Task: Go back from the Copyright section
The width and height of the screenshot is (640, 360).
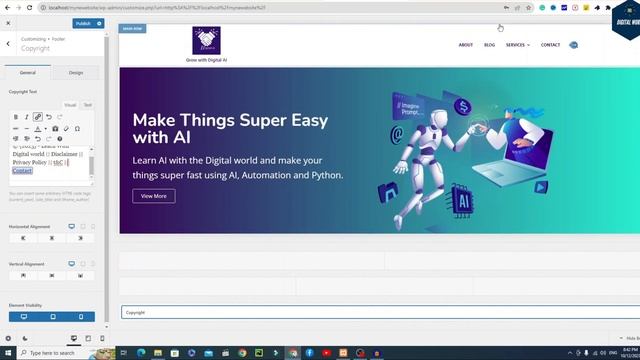Action: pyautogui.click(x=8, y=44)
